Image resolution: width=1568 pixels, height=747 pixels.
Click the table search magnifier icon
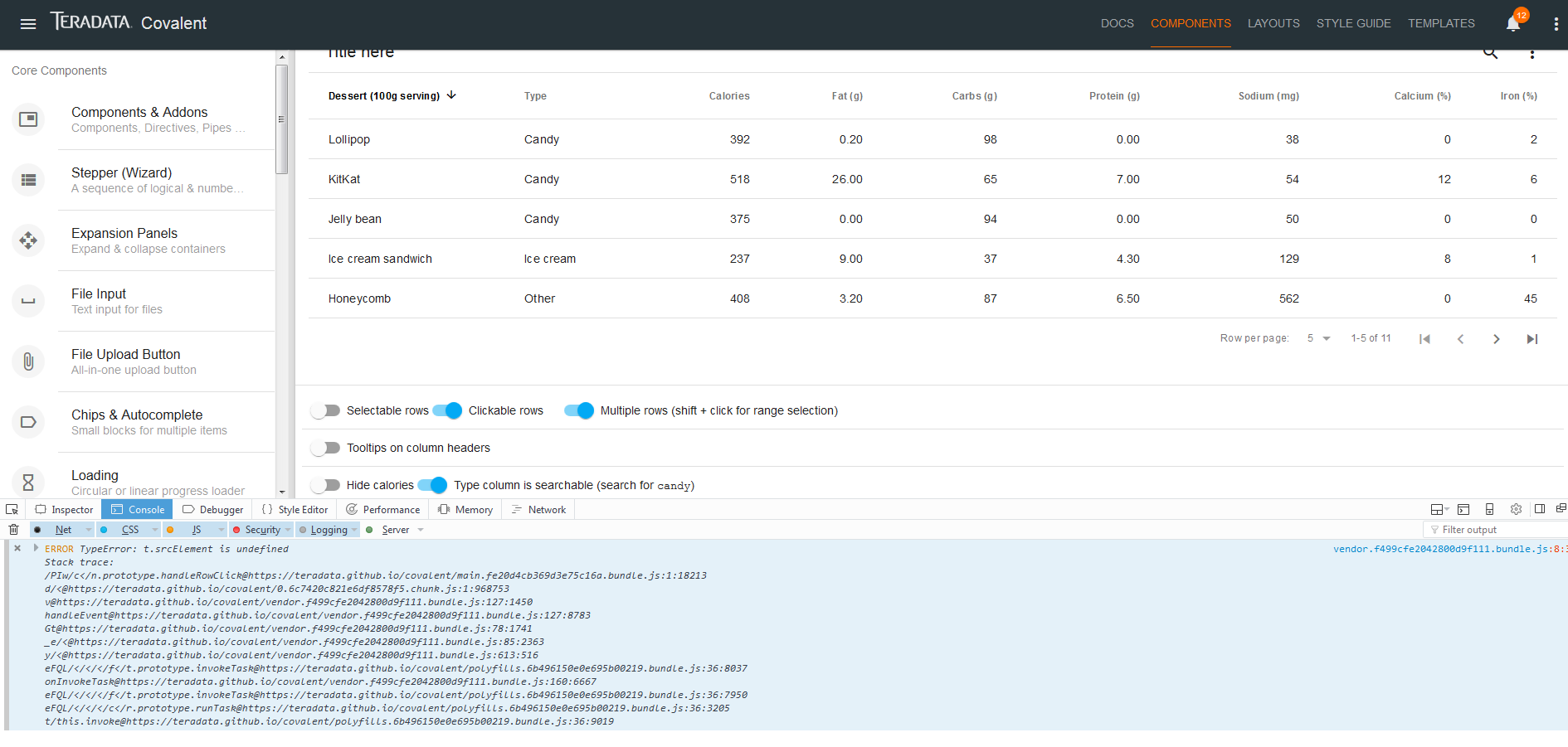[1490, 53]
